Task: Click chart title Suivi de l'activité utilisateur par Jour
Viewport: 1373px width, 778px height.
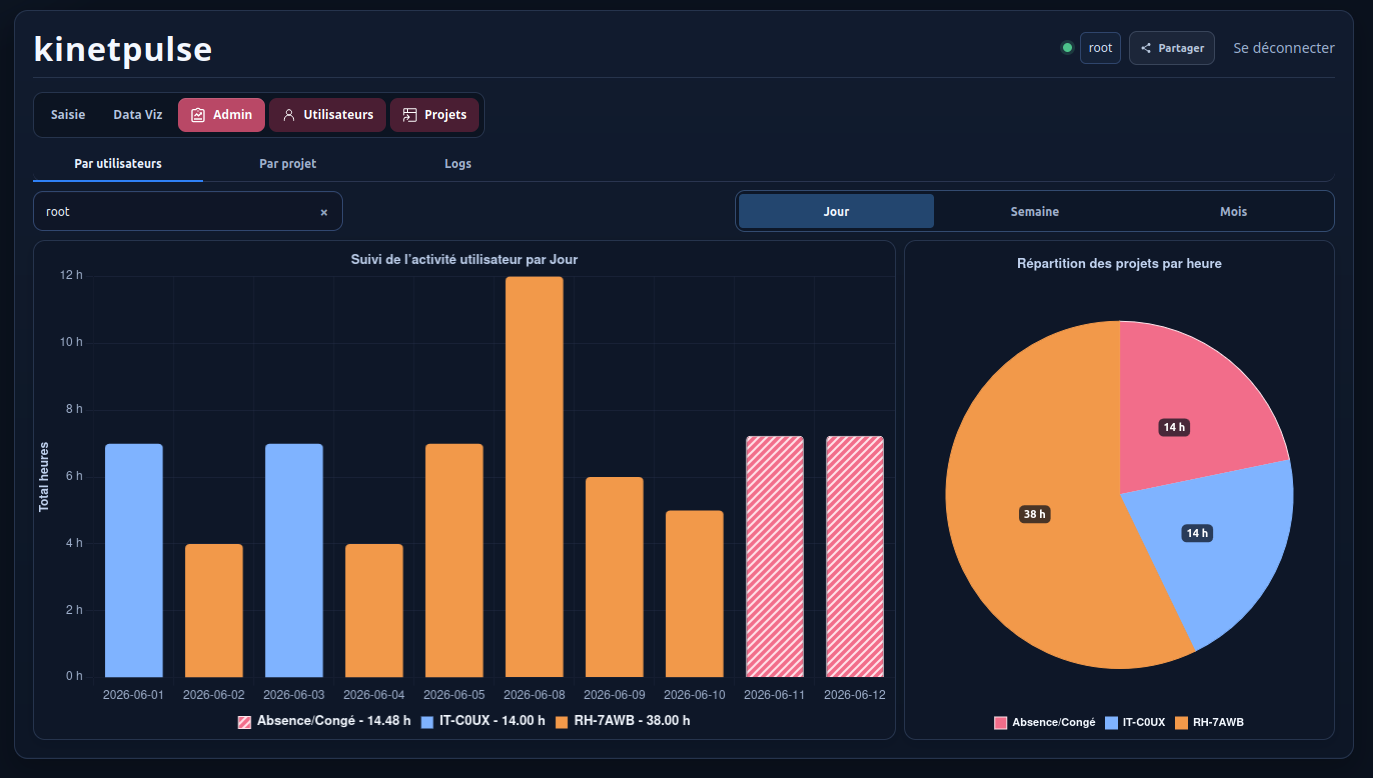Action: click(x=464, y=259)
